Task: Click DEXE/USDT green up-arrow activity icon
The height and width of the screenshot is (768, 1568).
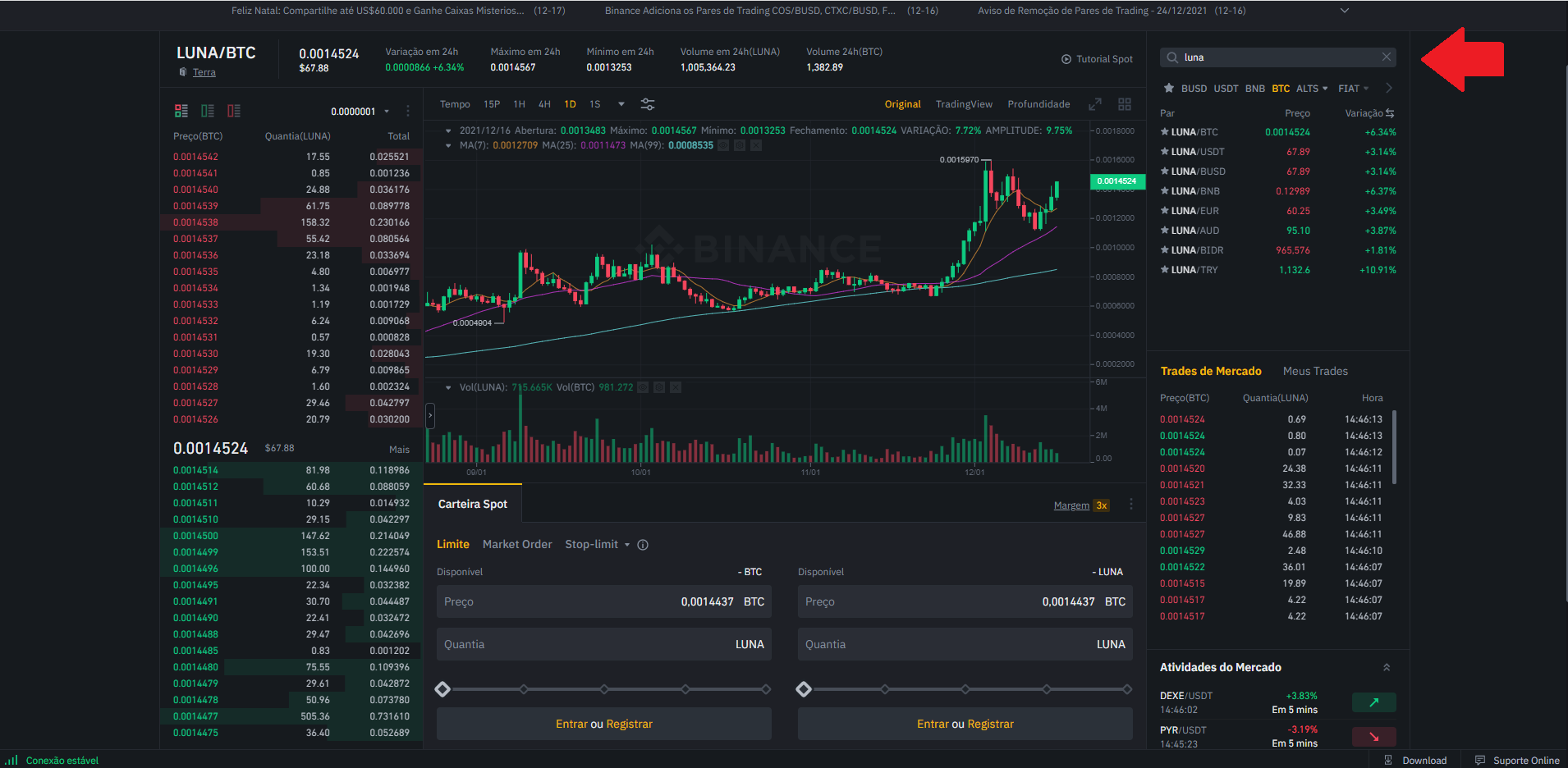Action: pos(1374,702)
